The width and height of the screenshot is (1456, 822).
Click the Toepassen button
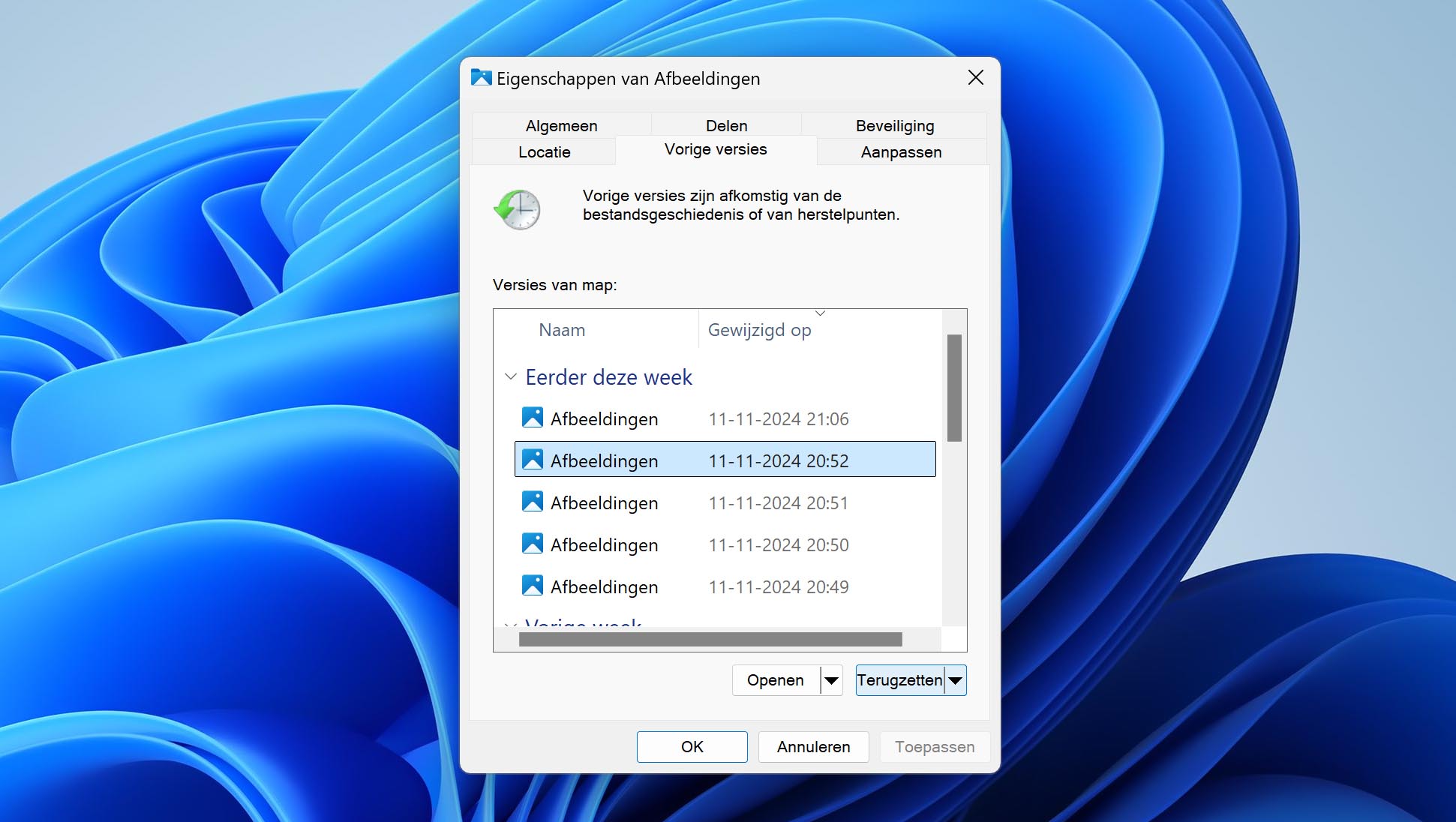click(935, 747)
